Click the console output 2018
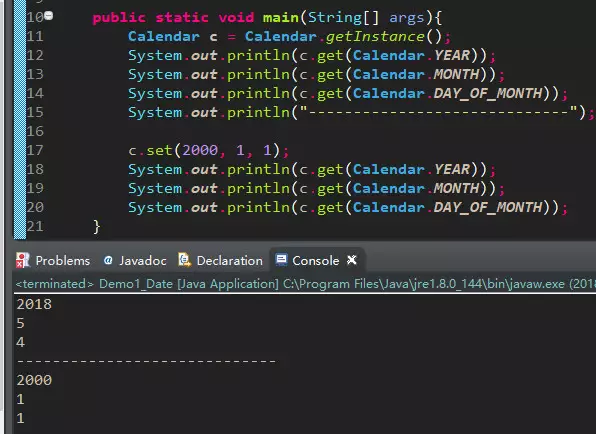 tap(34, 304)
